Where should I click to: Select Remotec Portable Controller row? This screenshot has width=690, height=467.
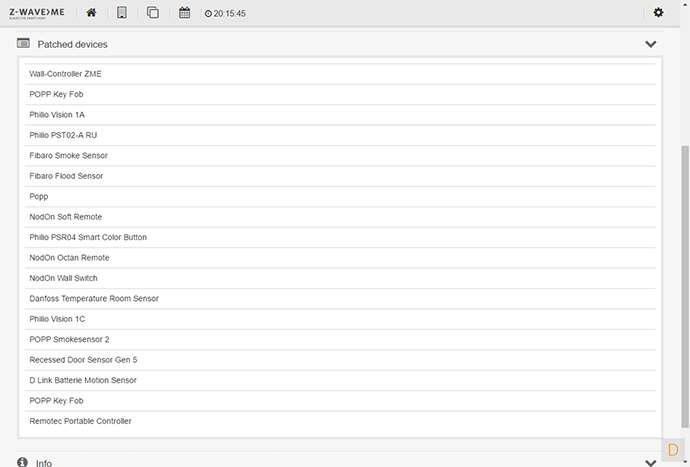[340, 421]
